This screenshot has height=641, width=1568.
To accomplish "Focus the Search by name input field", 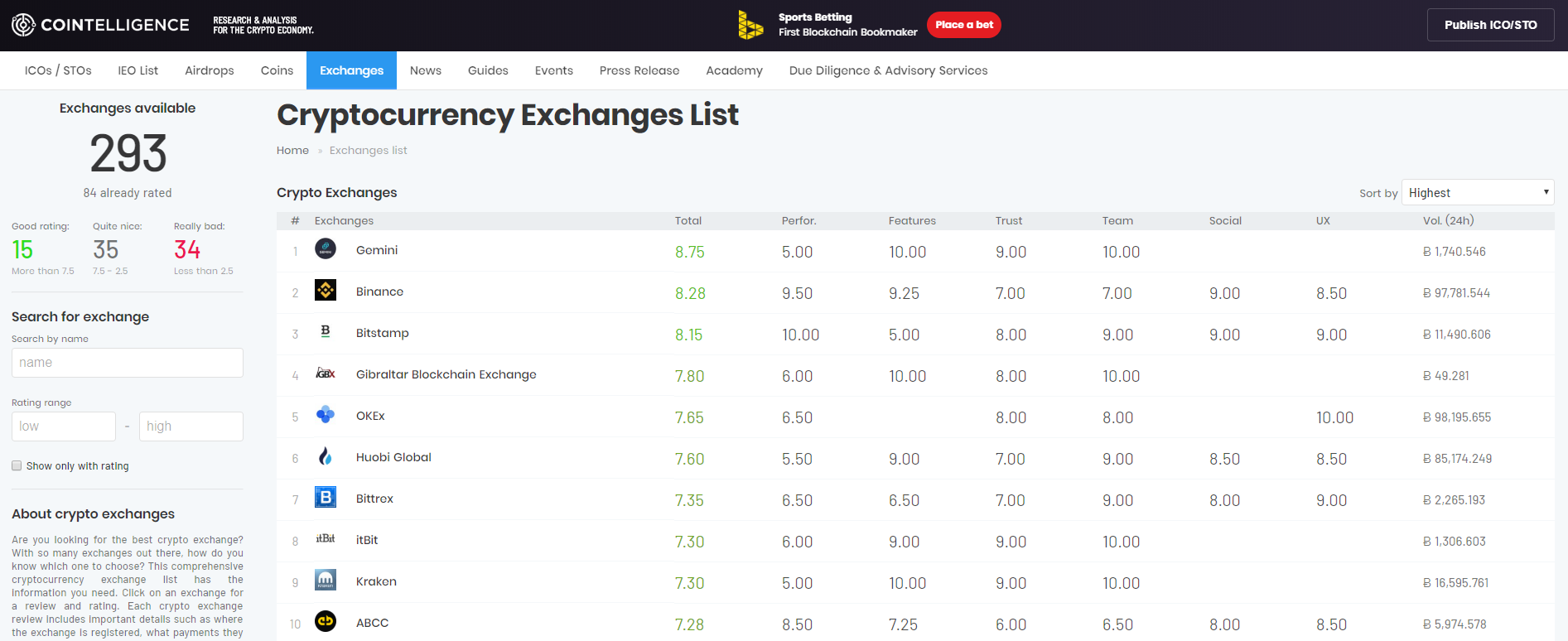I will [x=128, y=363].
